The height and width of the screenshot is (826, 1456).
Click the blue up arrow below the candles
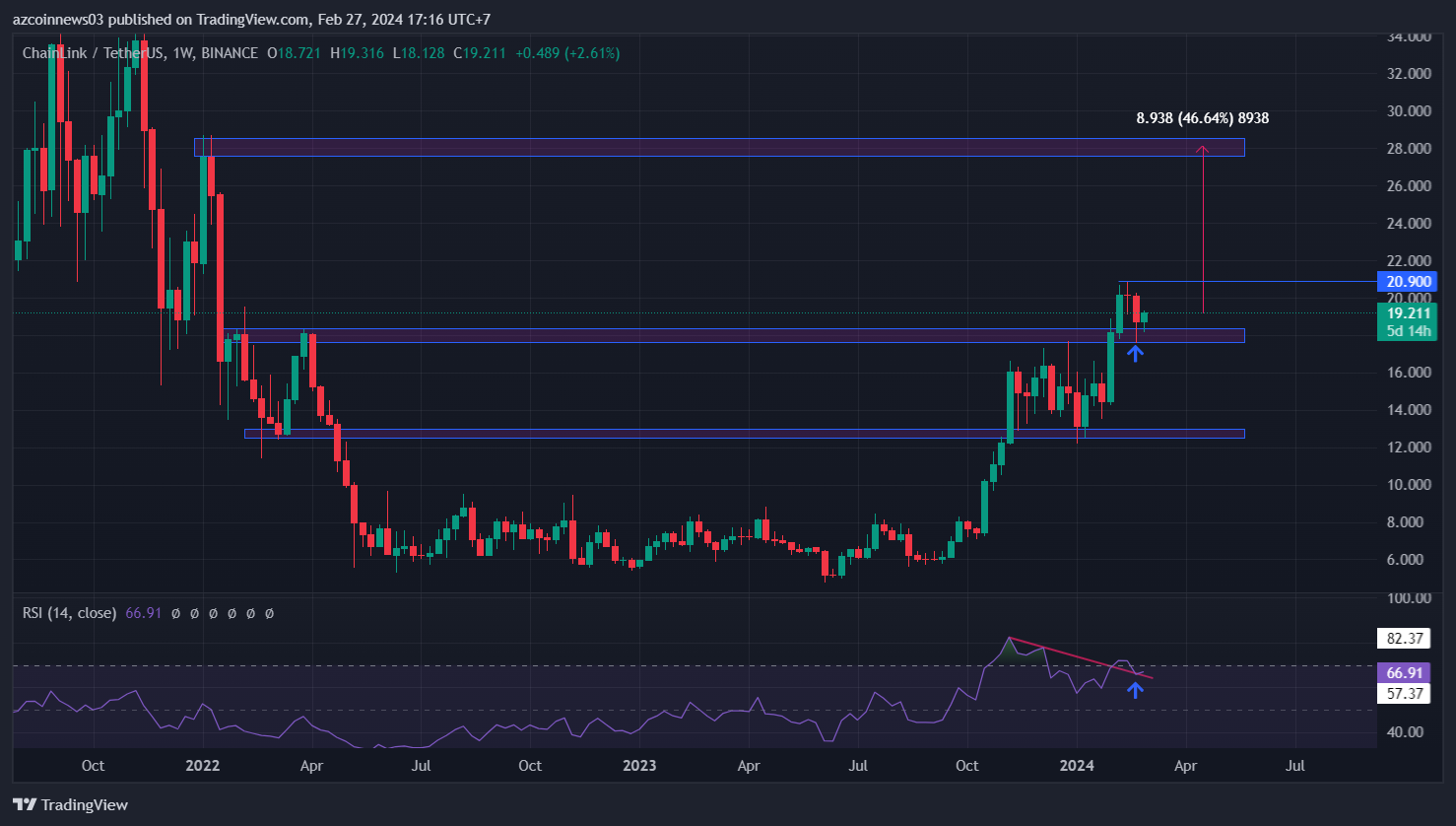pyautogui.click(x=1135, y=352)
